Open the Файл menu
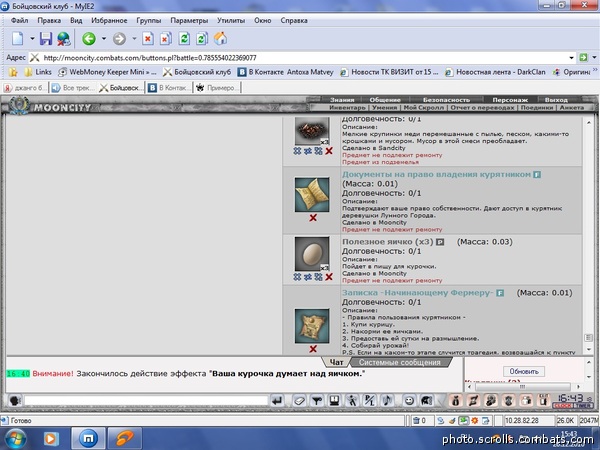600x450 pixels. 20,21
